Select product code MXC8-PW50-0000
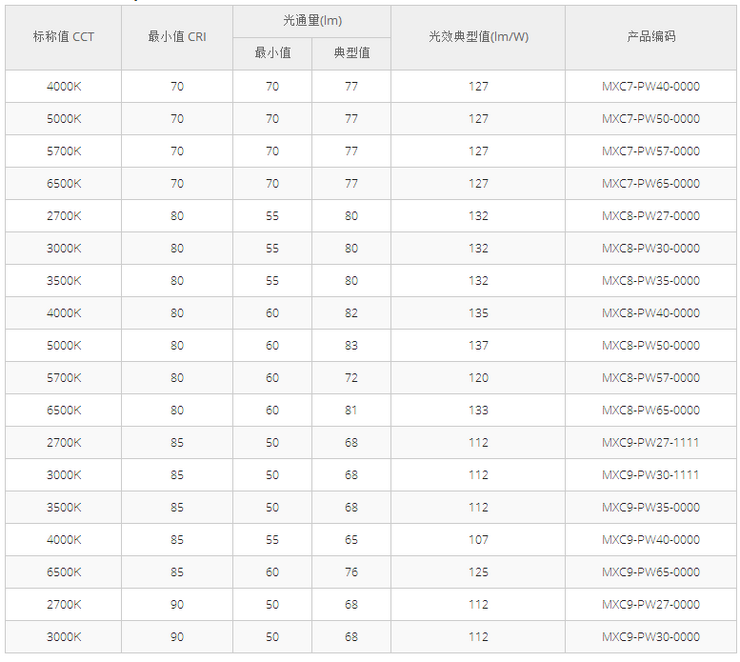Viewport: 740px width, 662px height. (x=651, y=345)
